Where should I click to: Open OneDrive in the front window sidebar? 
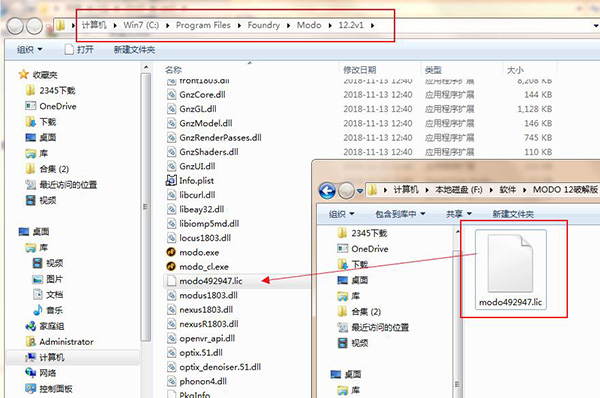[x=363, y=249]
